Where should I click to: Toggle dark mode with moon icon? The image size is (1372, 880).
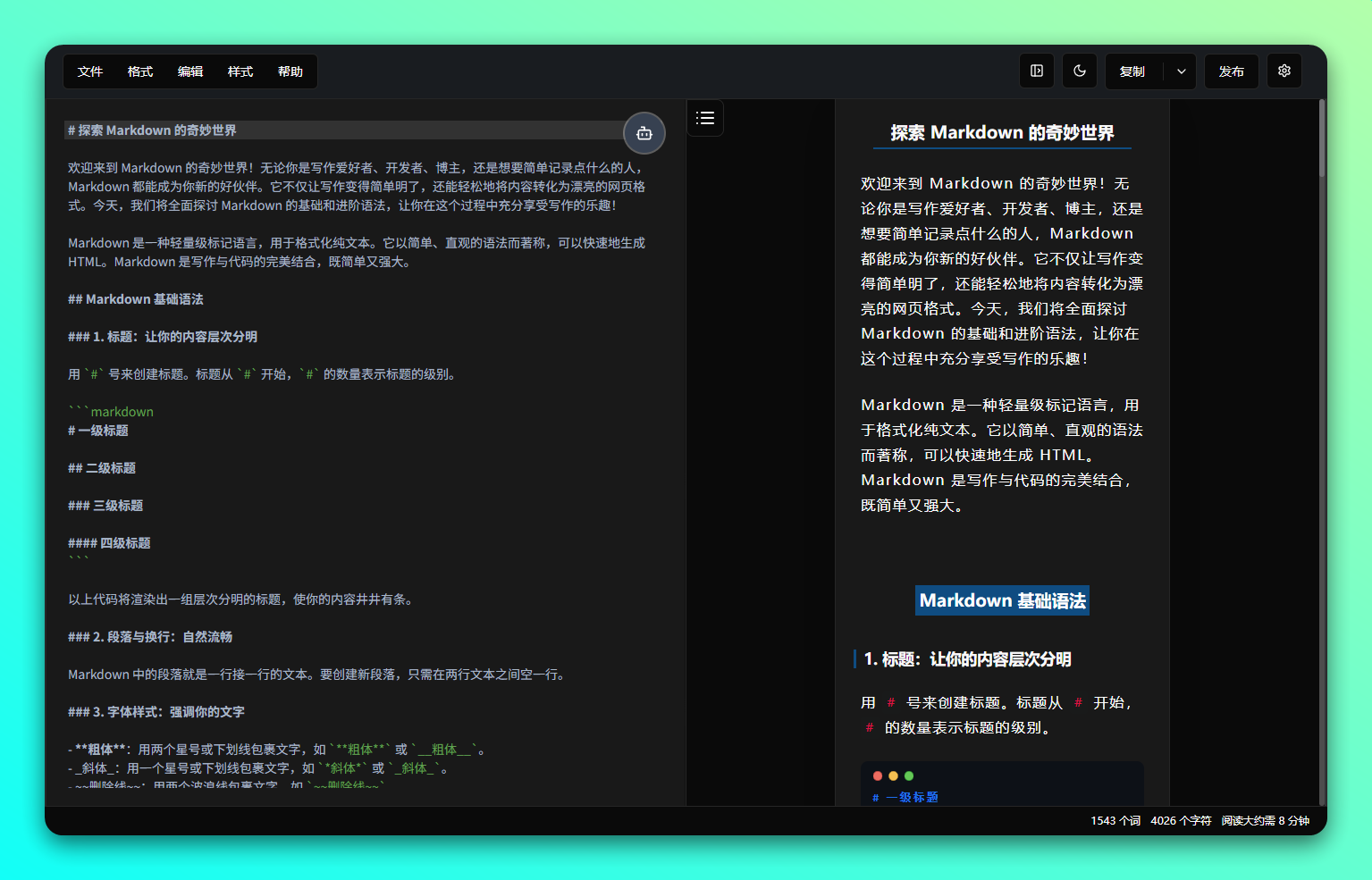point(1080,71)
